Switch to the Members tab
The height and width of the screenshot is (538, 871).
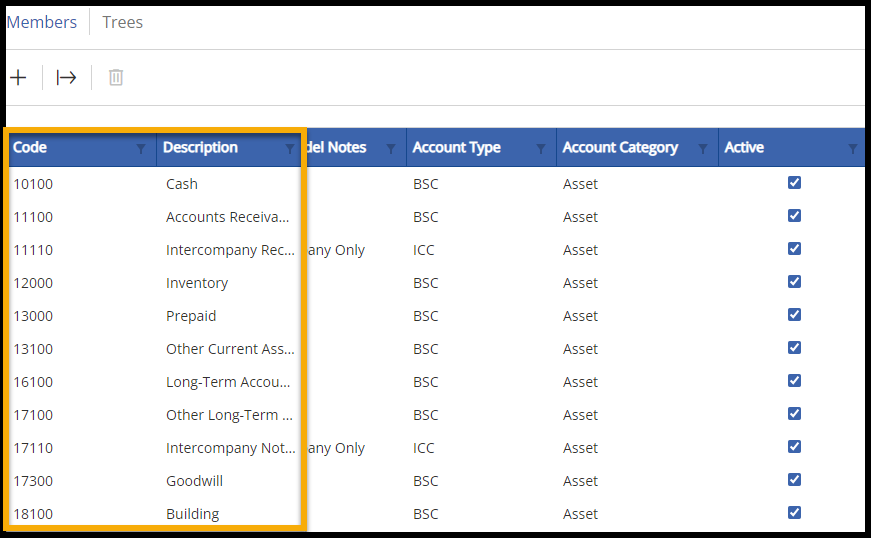[x=42, y=22]
